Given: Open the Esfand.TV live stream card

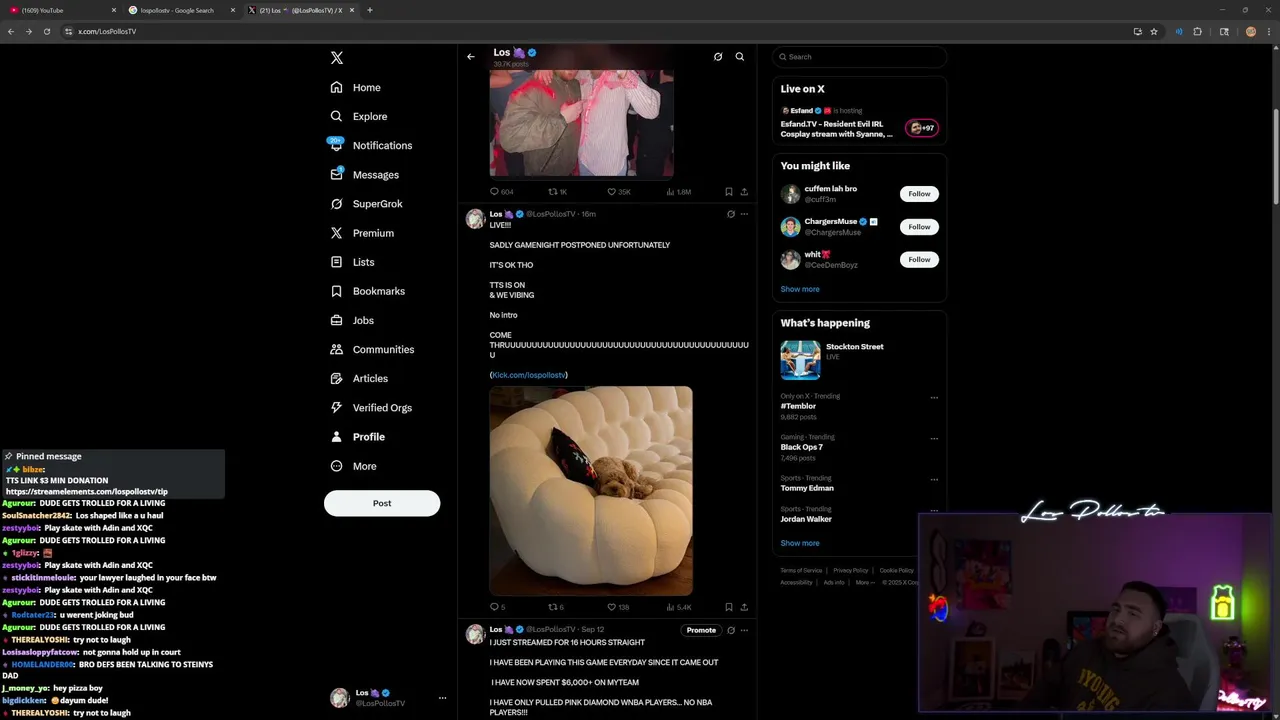Looking at the screenshot, I should pos(860,123).
